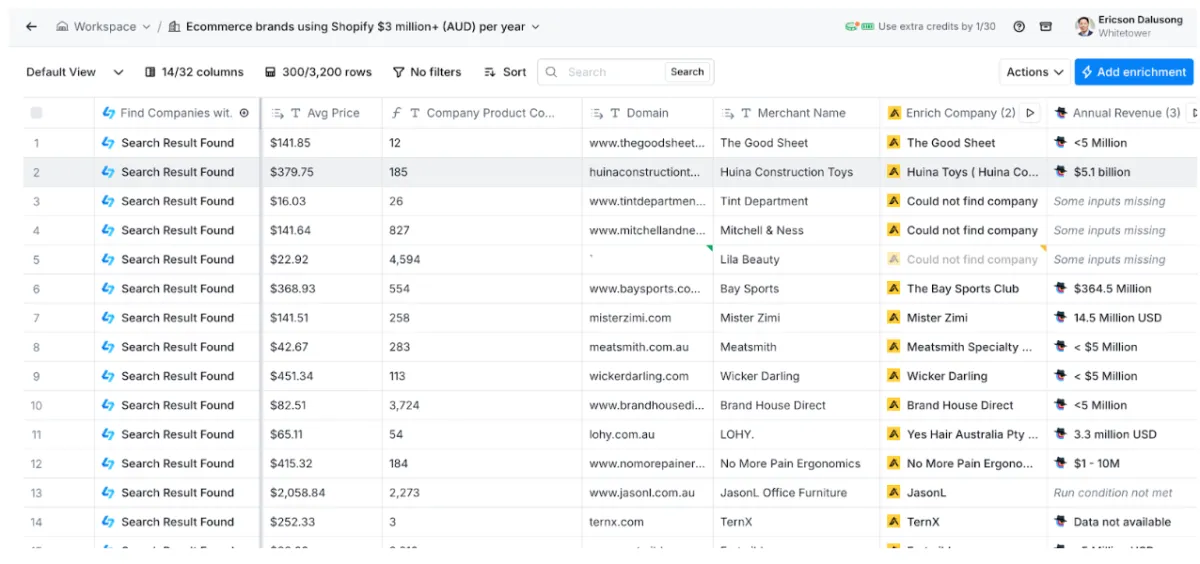Click the Add enrichment button

click(x=1135, y=72)
